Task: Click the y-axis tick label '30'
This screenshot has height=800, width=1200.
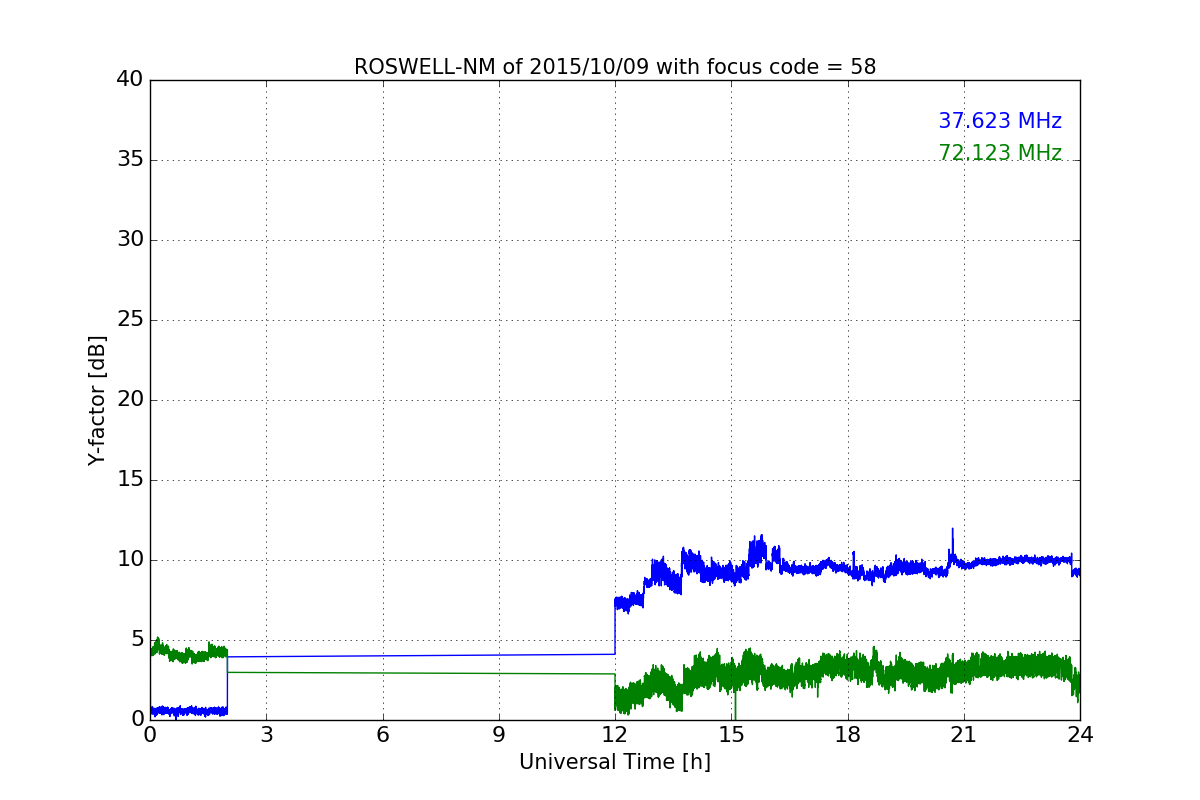Action: pyautogui.click(x=130, y=240)
